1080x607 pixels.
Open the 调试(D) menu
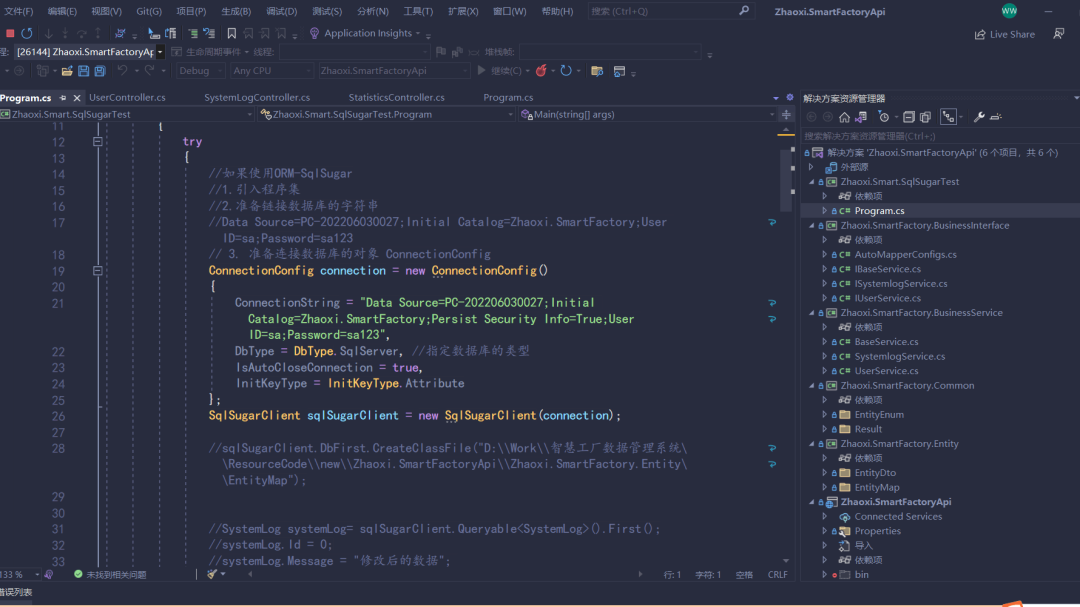[282, 11]
